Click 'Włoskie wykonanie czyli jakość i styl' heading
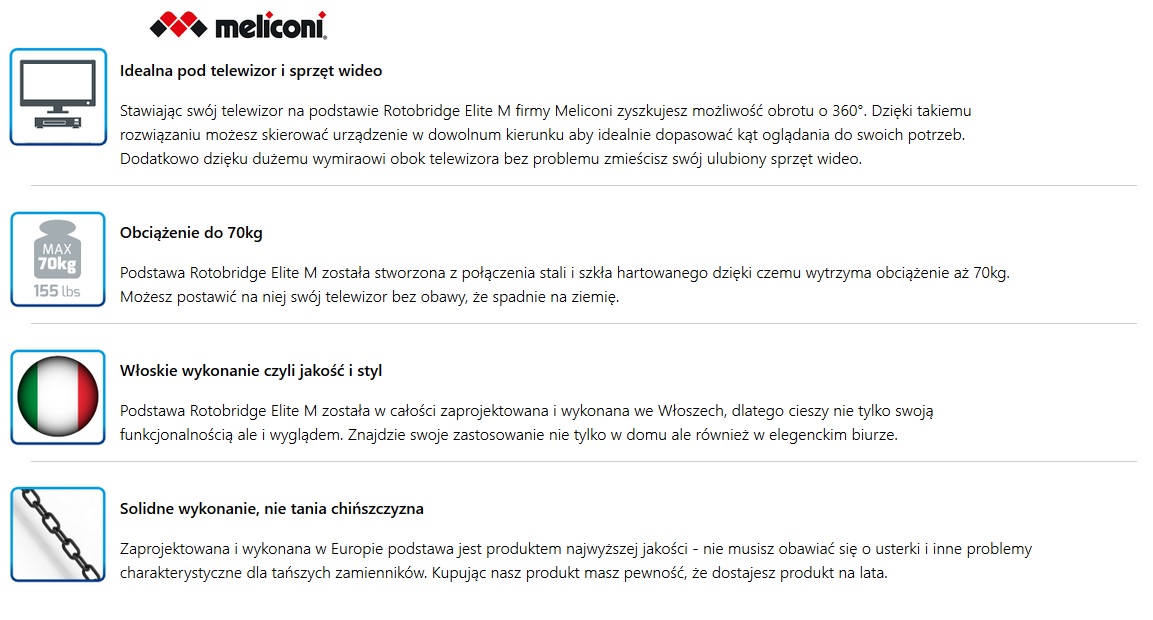1153x620 pixels. point(250,371)
